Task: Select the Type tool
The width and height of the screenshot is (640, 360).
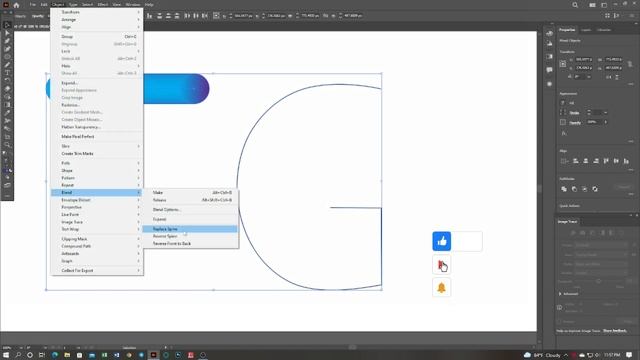Action: (x=7, y=73)
